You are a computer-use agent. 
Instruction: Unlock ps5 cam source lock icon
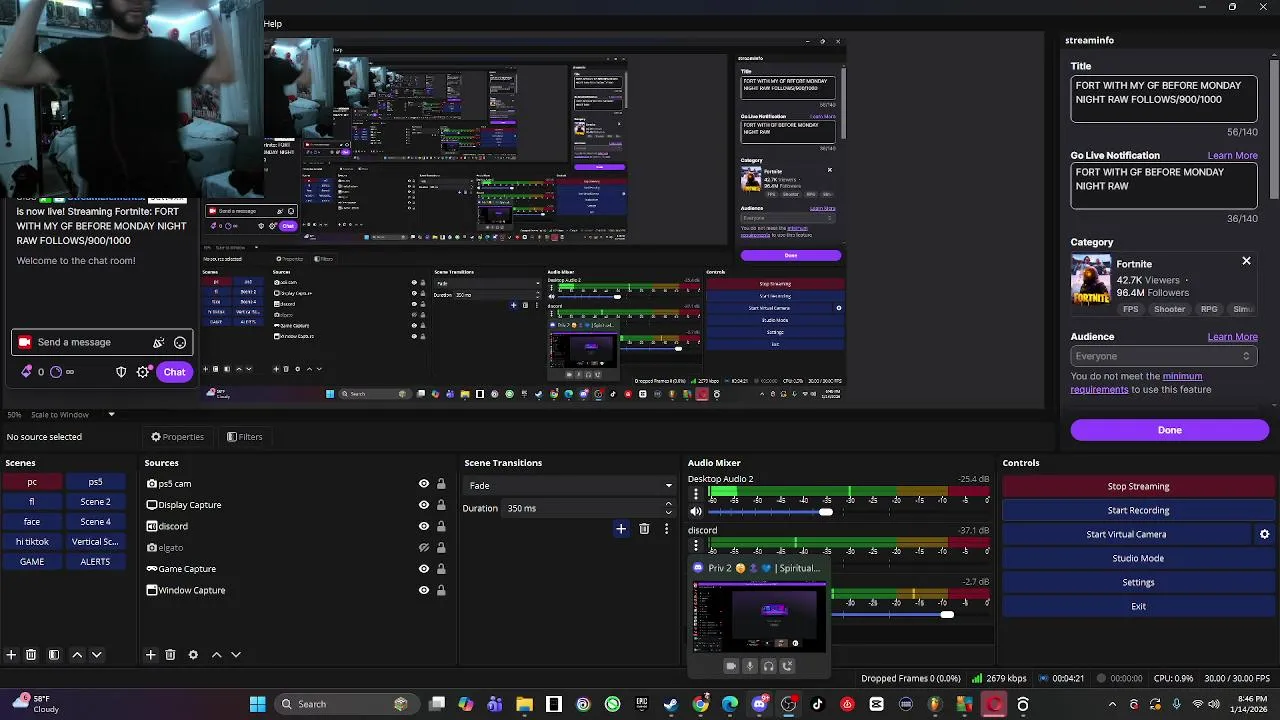click(x=441, y=484)
